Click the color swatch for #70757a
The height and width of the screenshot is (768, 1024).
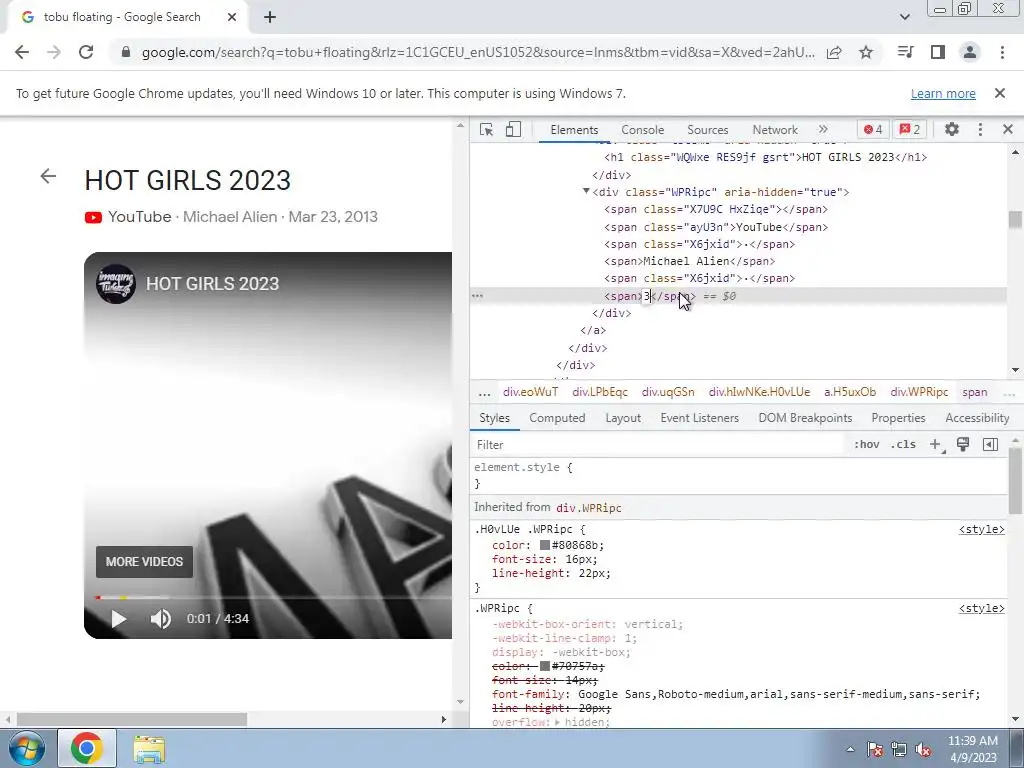pos(545,666)
